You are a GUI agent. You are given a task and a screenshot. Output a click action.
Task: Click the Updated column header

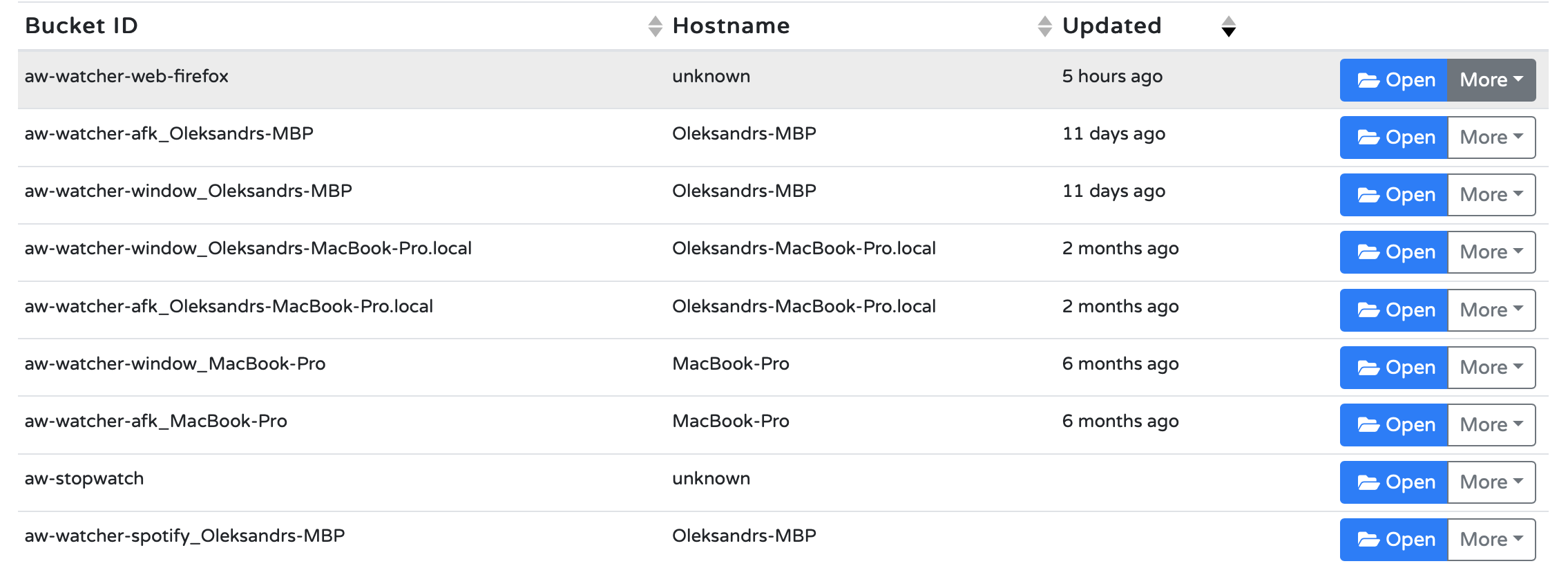pyautogui.click(x=1111, y=26)
